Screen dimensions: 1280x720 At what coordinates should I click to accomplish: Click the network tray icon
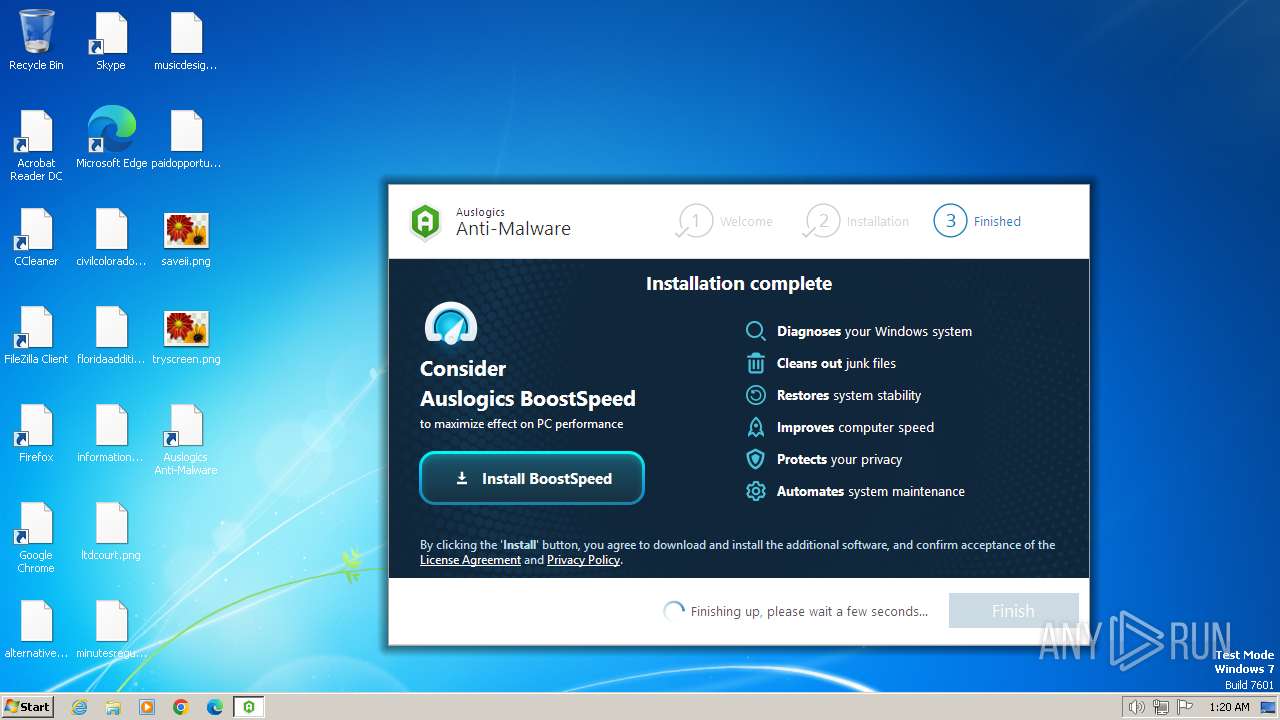pos(1161,707)
